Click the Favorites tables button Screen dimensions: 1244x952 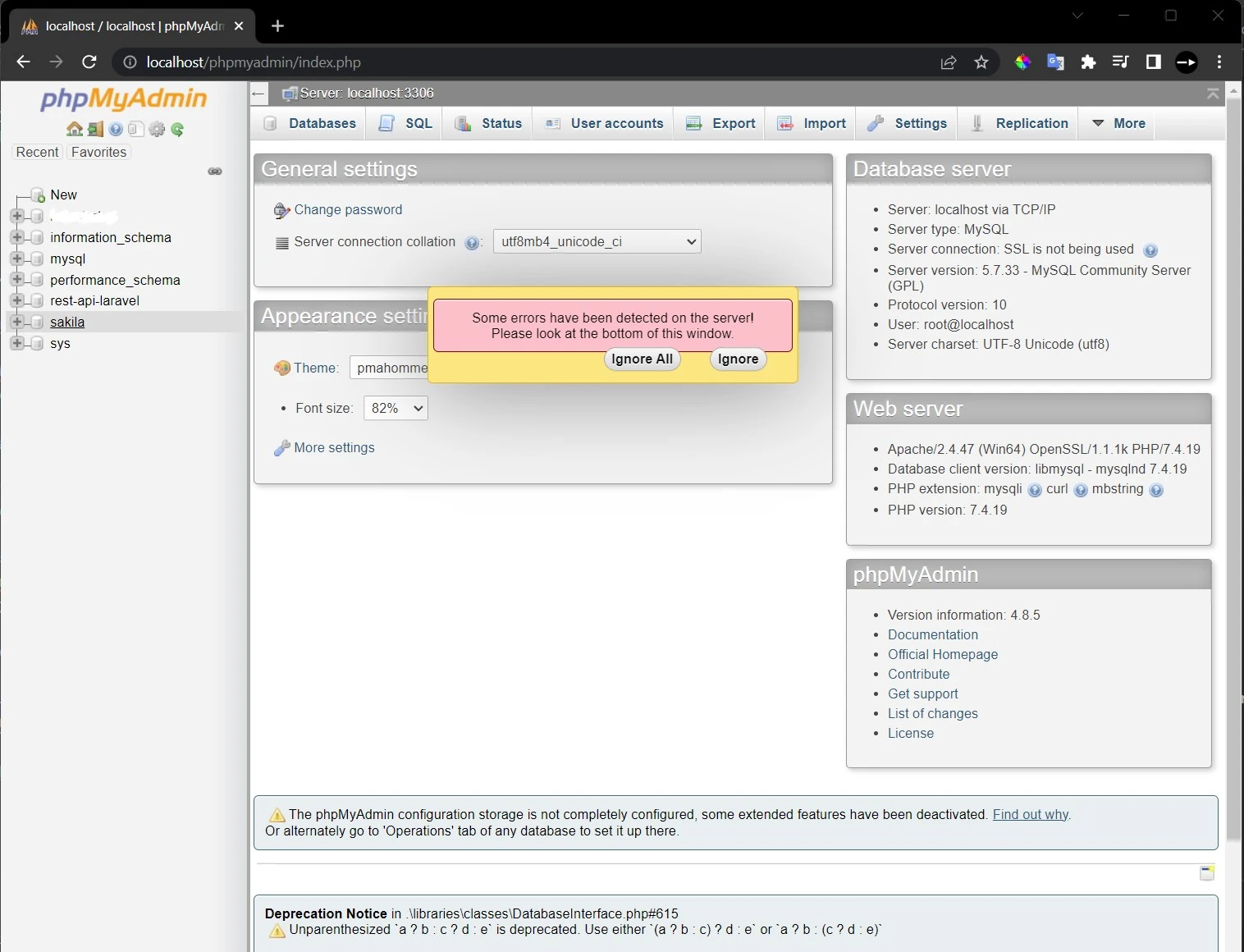[98, 152]
